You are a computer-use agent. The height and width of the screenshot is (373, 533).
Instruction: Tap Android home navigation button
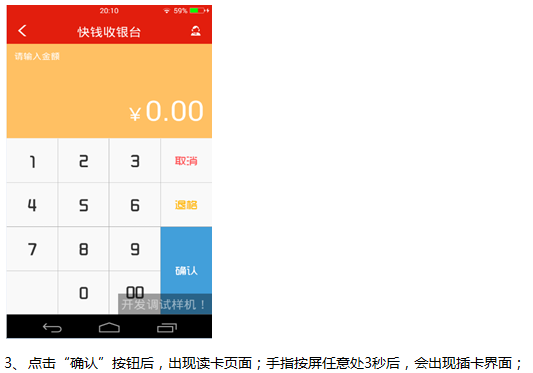[109, 327]
